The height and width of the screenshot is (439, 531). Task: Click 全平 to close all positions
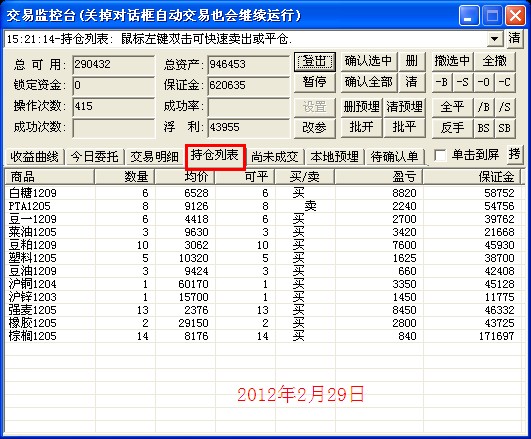coord(452,107)
